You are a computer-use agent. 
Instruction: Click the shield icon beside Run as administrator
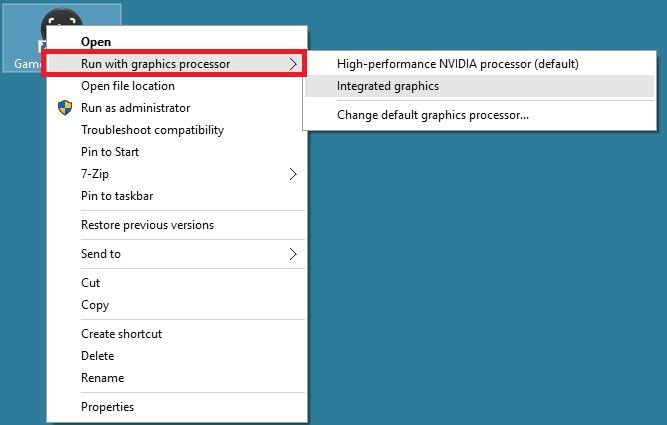point(65,108)
